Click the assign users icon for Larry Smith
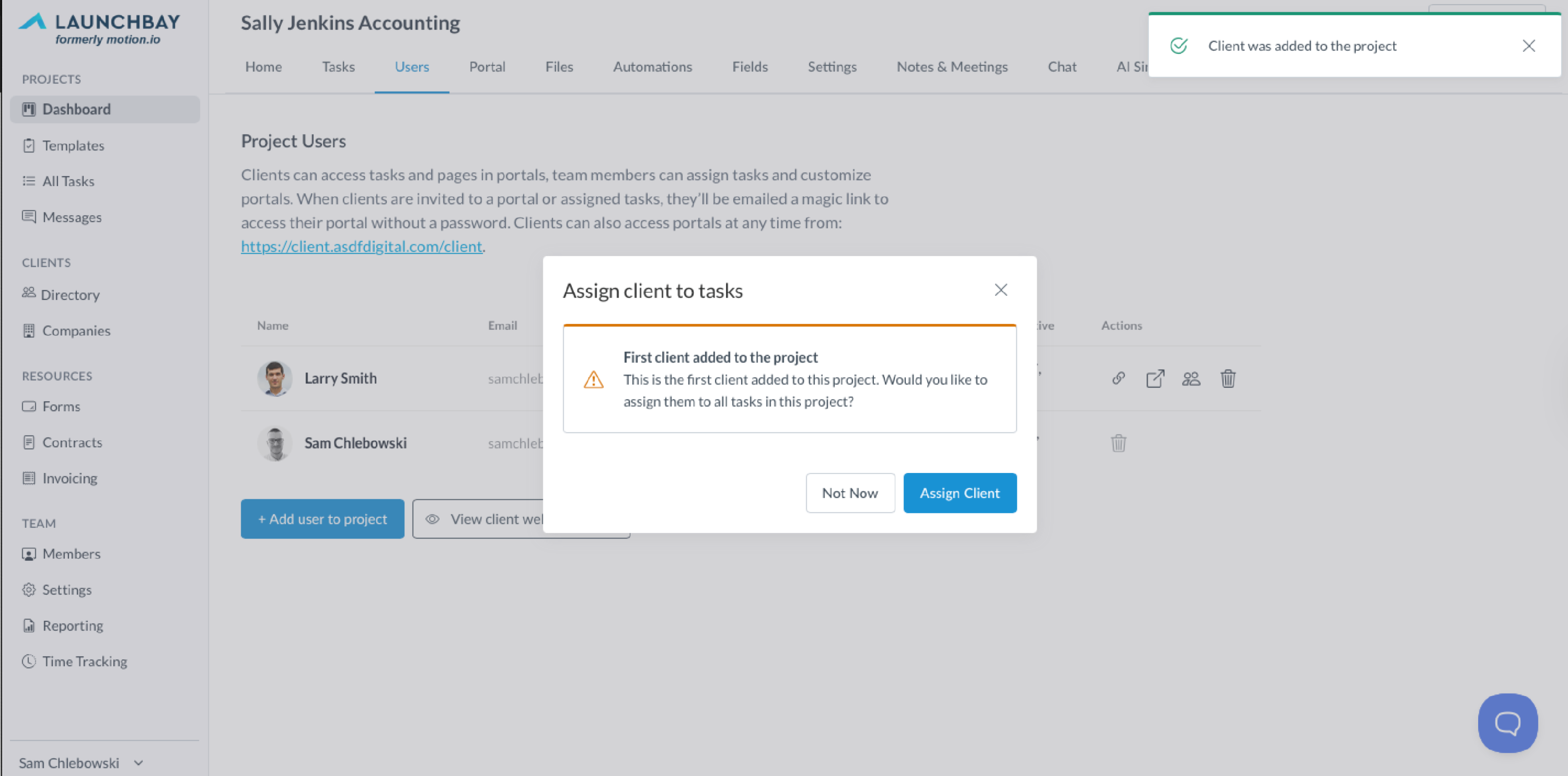The image size is (1568, 776). [1191, 378]
